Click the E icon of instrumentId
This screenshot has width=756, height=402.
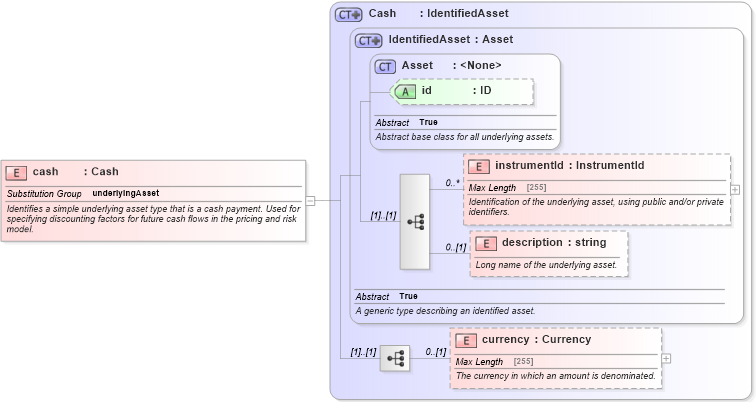coord(479,166)
